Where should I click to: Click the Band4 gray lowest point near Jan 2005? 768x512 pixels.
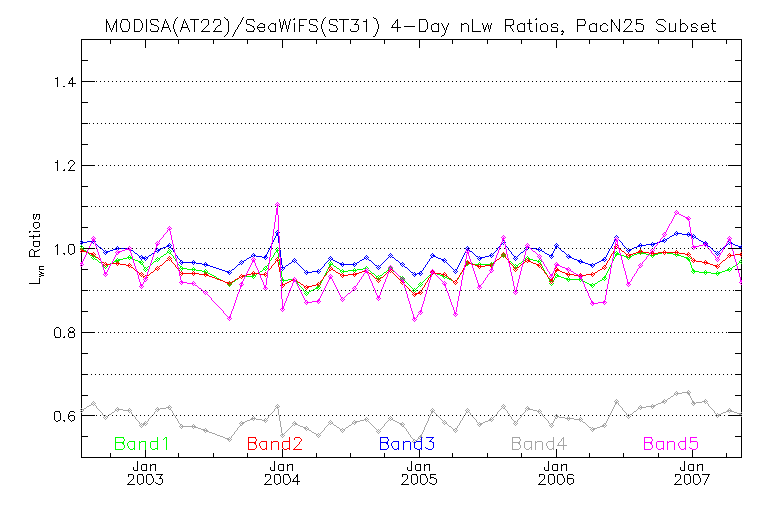coord(415,440)
